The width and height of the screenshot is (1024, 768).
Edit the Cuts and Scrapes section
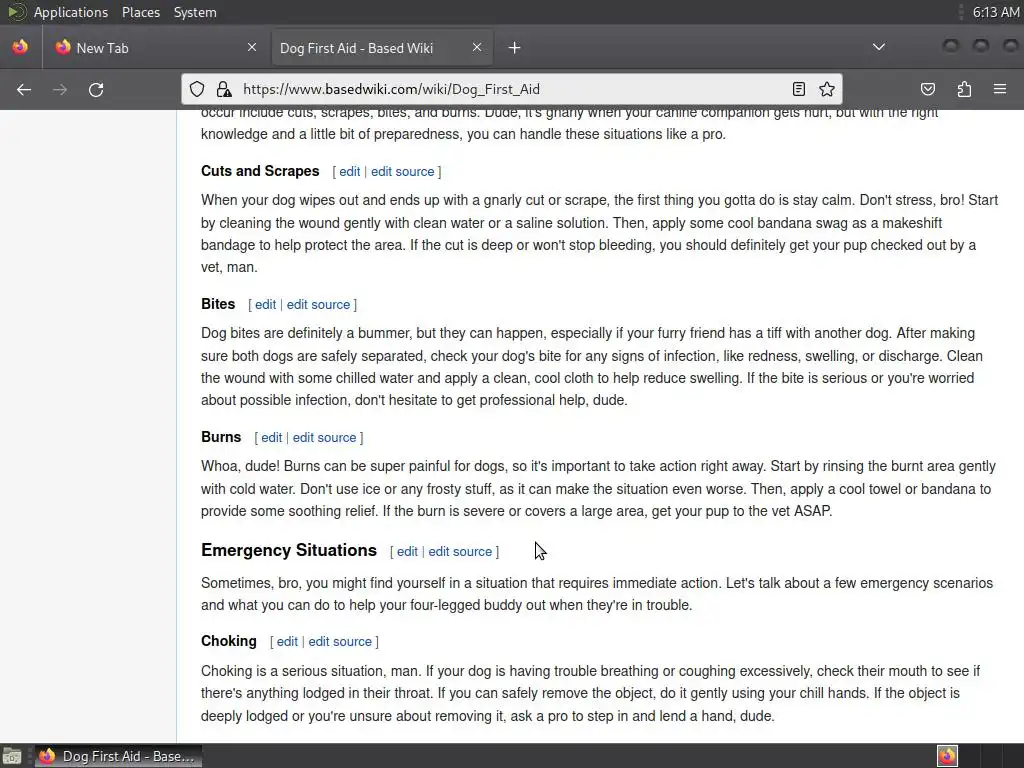(349, 172)
